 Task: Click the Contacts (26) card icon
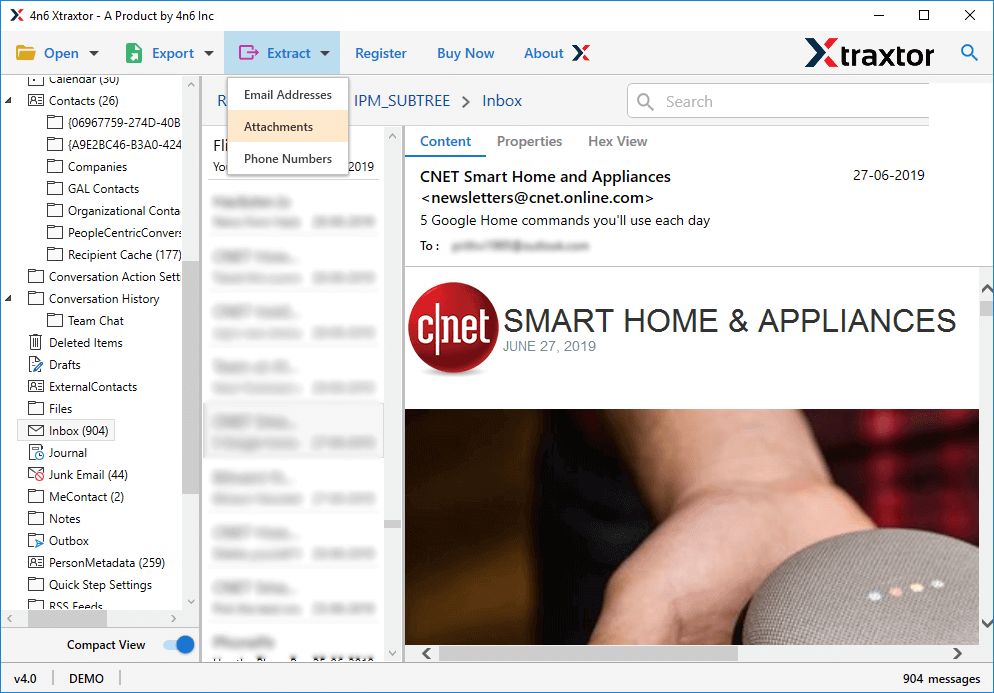(36, 100)
